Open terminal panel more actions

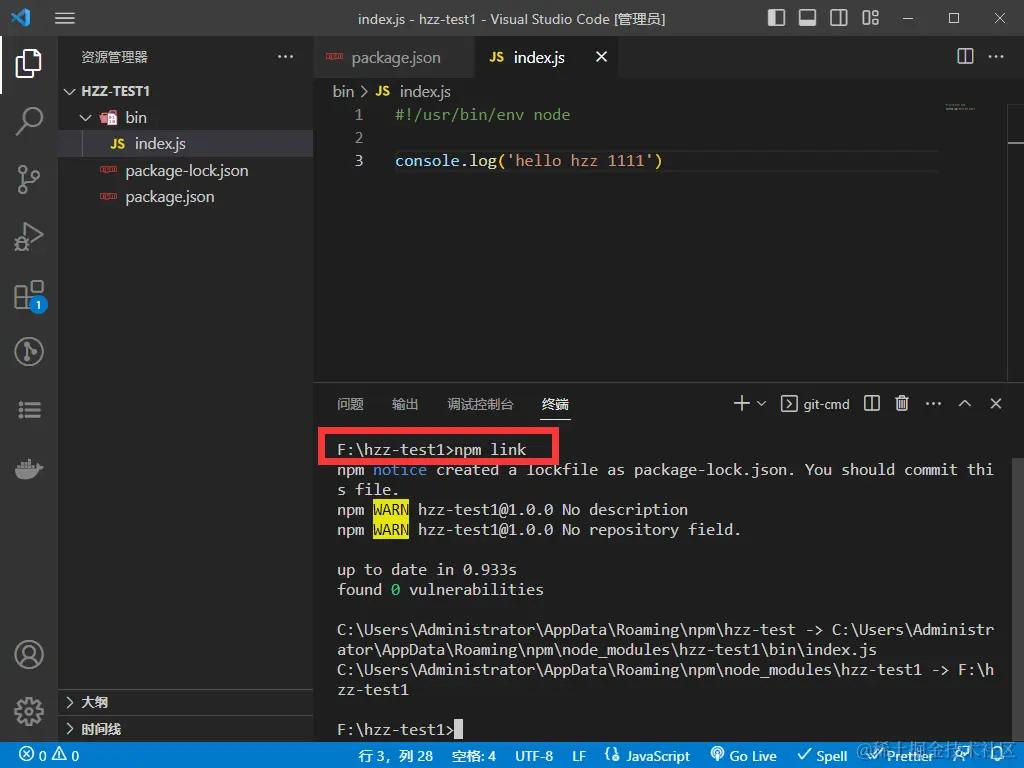click(x=933, y=404)
